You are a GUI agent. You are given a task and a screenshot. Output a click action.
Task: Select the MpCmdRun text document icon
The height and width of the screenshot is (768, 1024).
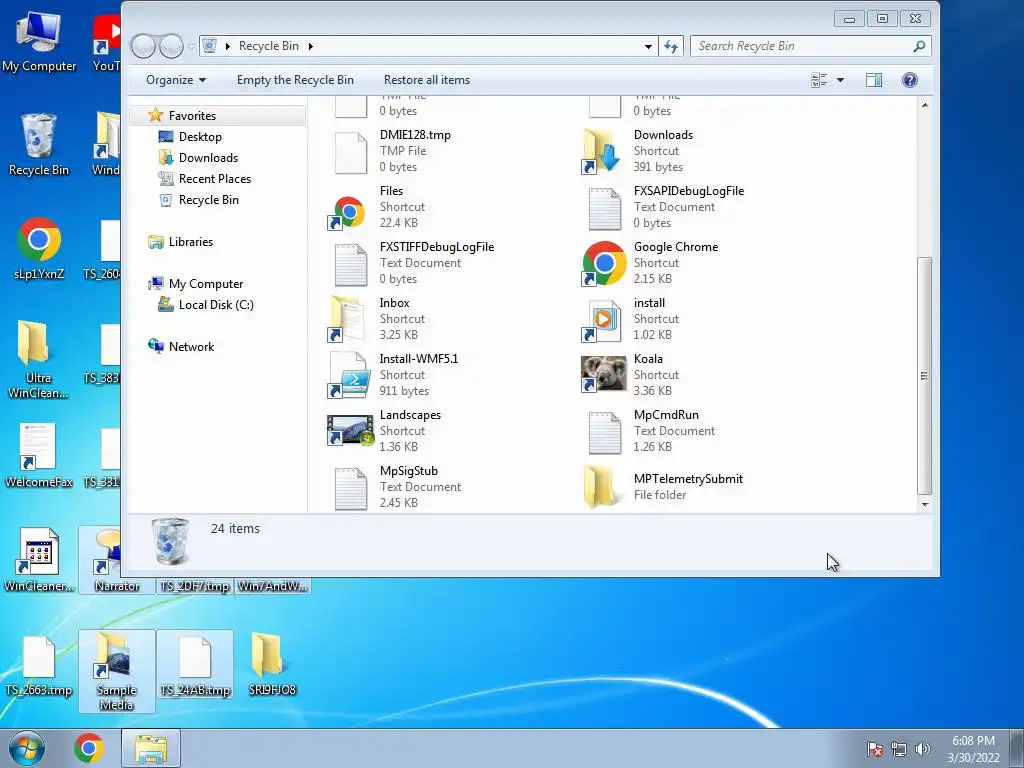605,432
